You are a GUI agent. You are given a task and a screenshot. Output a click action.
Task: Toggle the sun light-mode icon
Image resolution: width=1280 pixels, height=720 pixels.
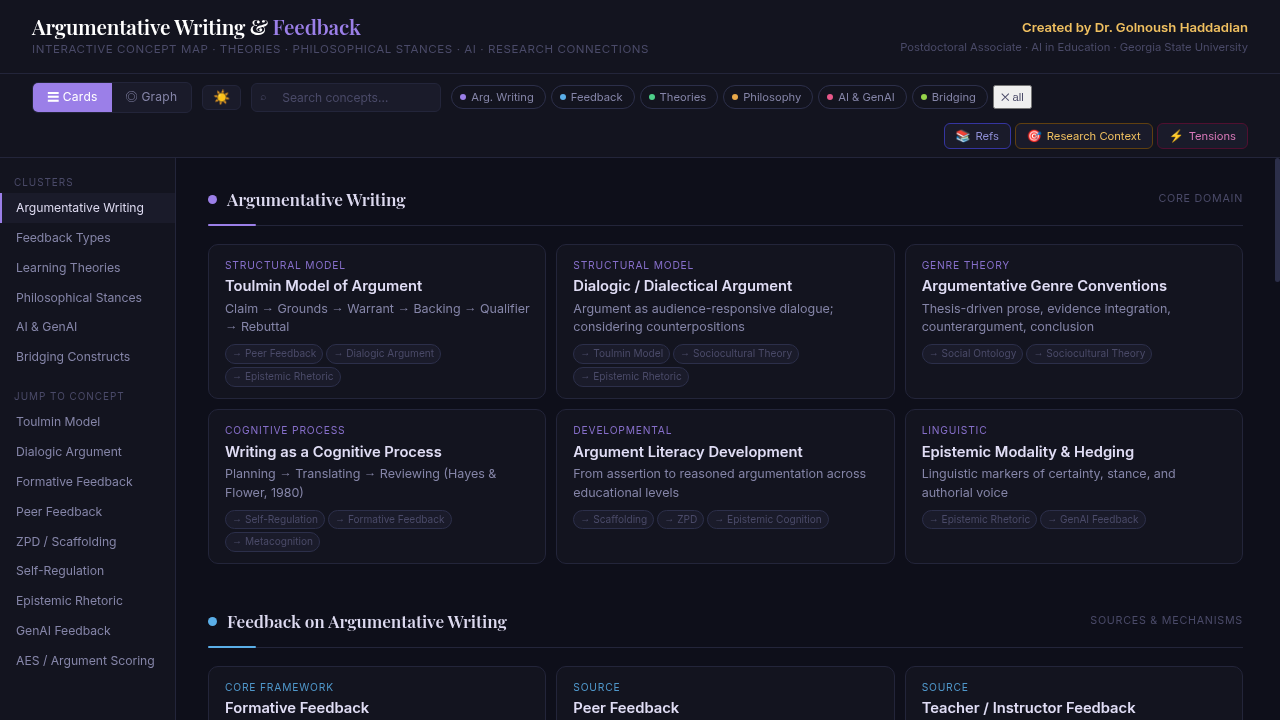[221, 97]
